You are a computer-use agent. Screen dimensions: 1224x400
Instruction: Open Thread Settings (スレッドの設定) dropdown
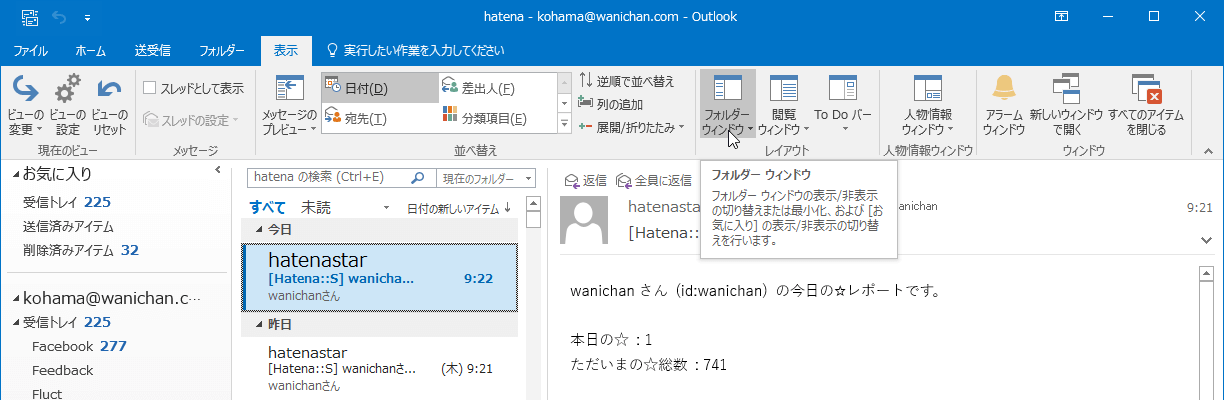pyautogui.click(x=192, y=120)
